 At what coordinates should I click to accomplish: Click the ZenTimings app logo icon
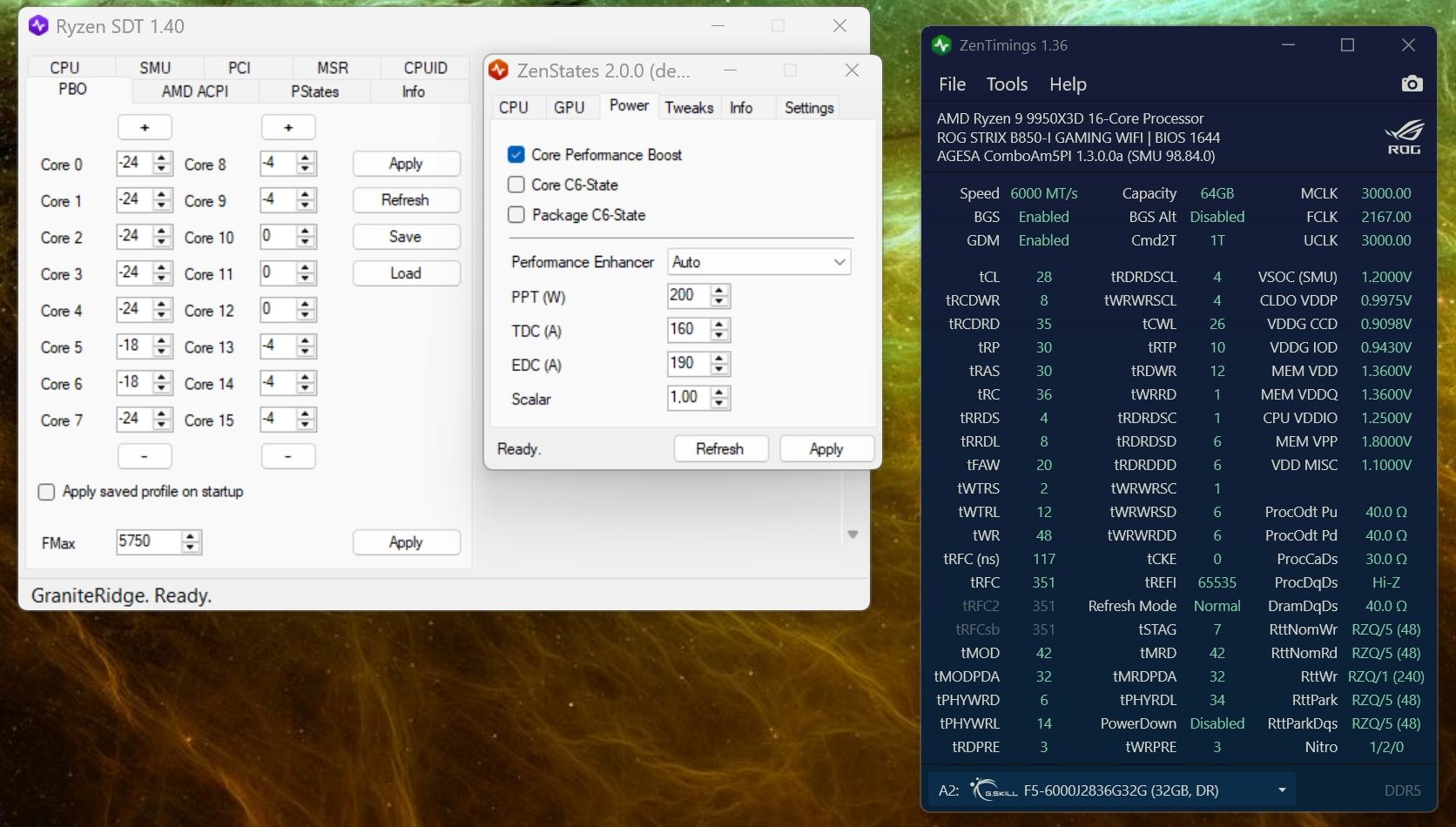(941, 45)
